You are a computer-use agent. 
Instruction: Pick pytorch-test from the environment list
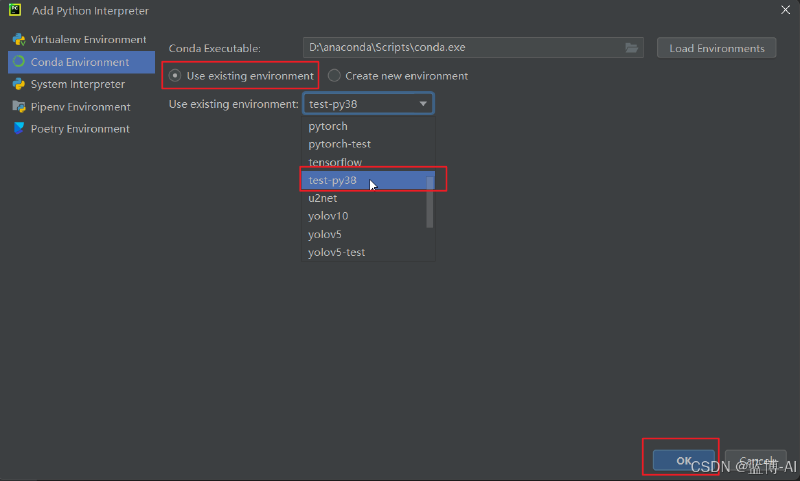tap(368, 144)
